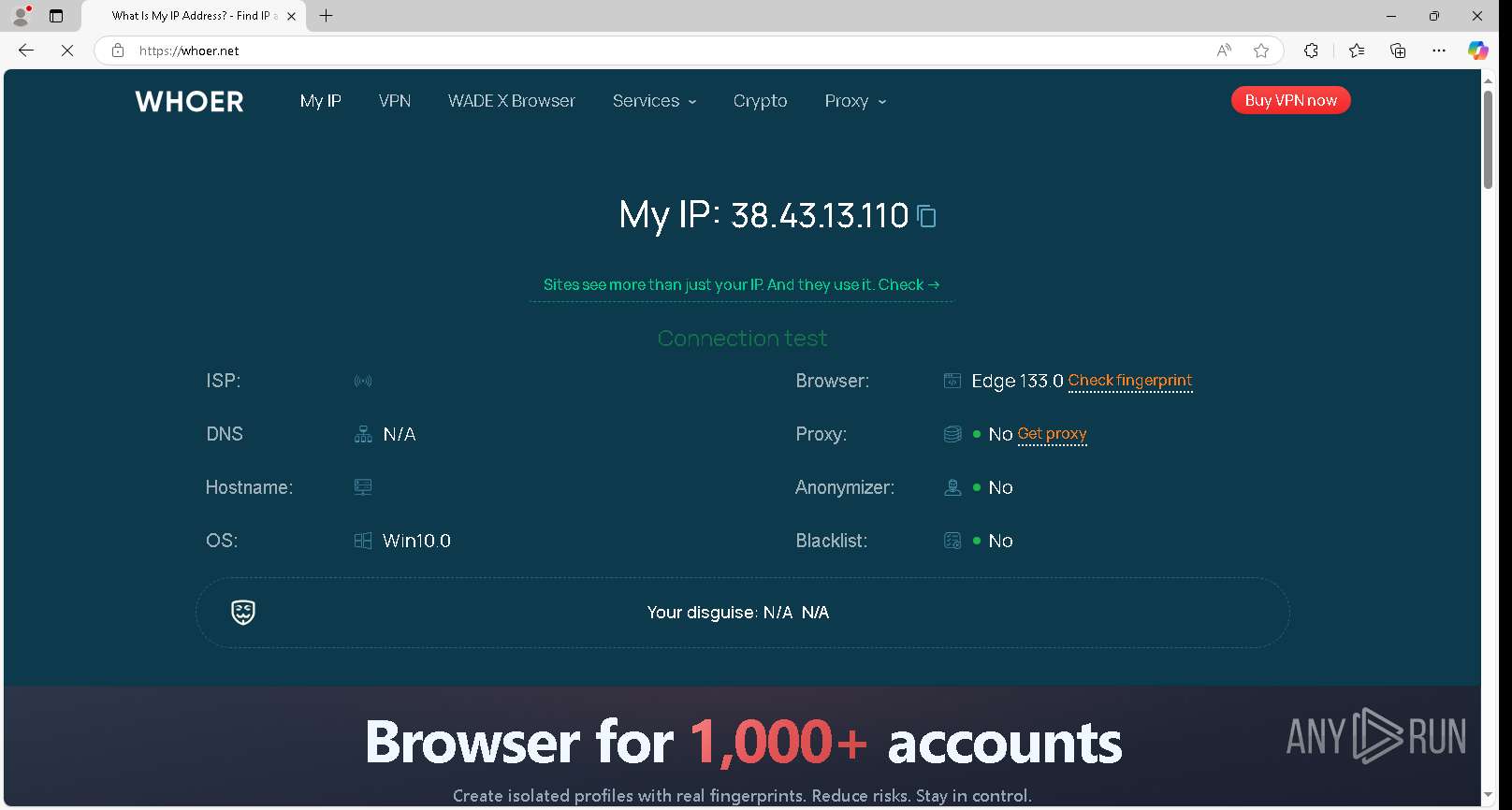The height and width of the screenshot is (810, 1512).
Task: Click the Win10.0 OS value
Action: (x=417, y=541)
